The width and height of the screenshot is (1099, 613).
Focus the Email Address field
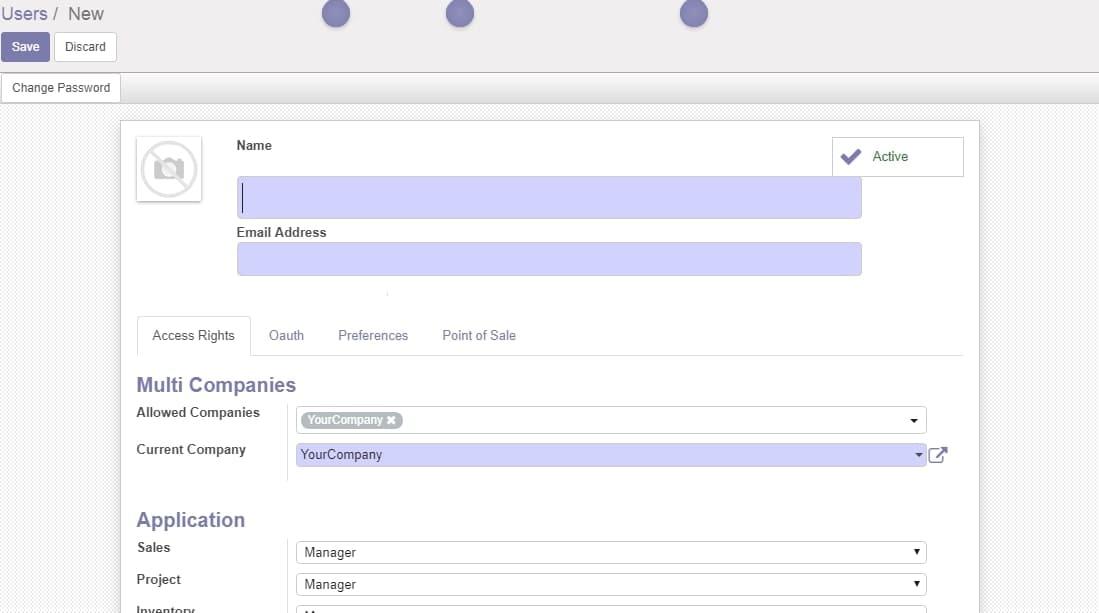click(549, 259)
